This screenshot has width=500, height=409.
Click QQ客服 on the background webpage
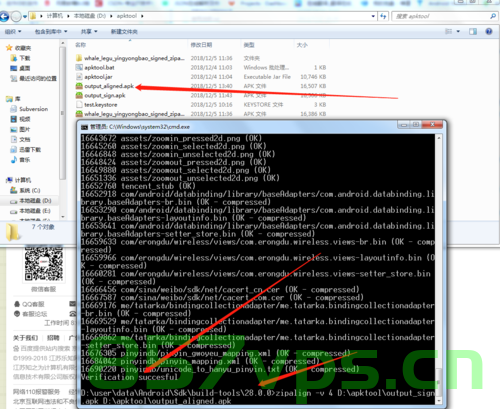29,304
